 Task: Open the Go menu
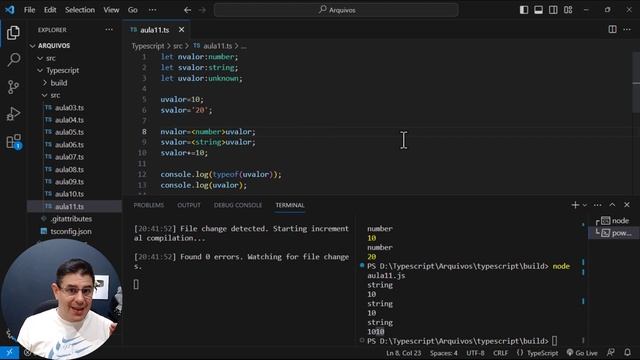point(133,10)
